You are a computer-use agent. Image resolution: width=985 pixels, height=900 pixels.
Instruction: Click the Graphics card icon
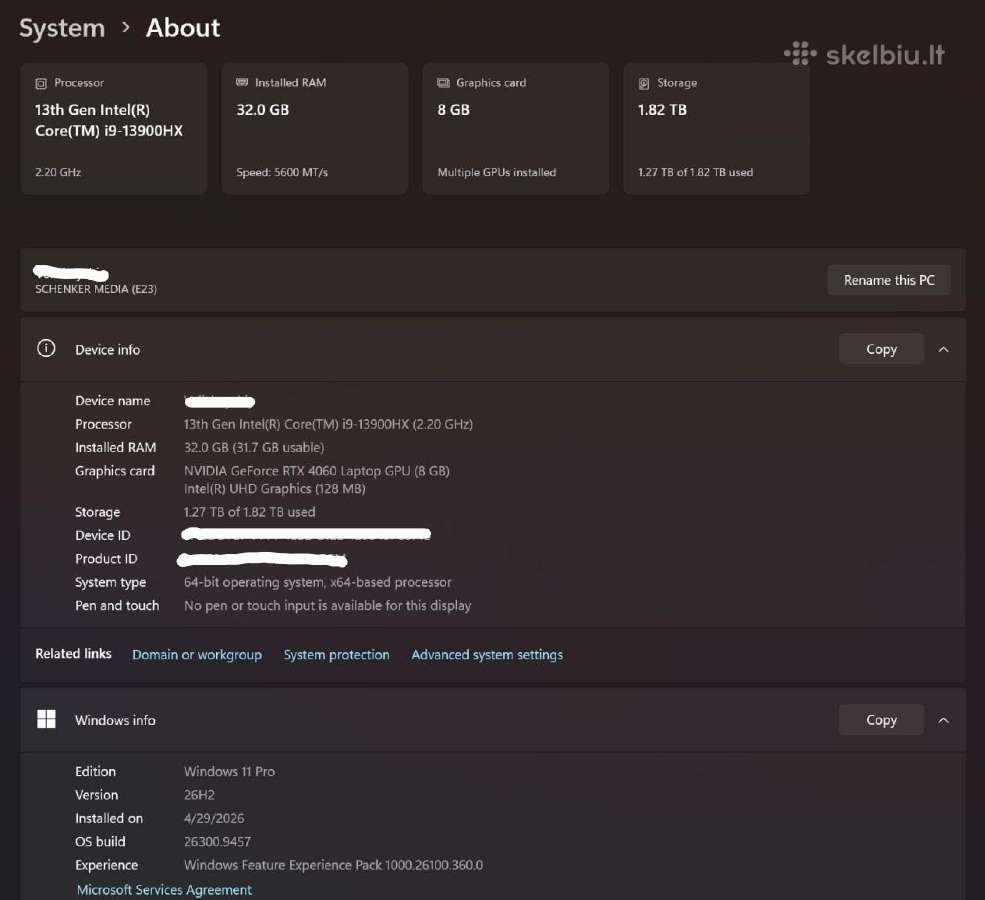(444, 82)
